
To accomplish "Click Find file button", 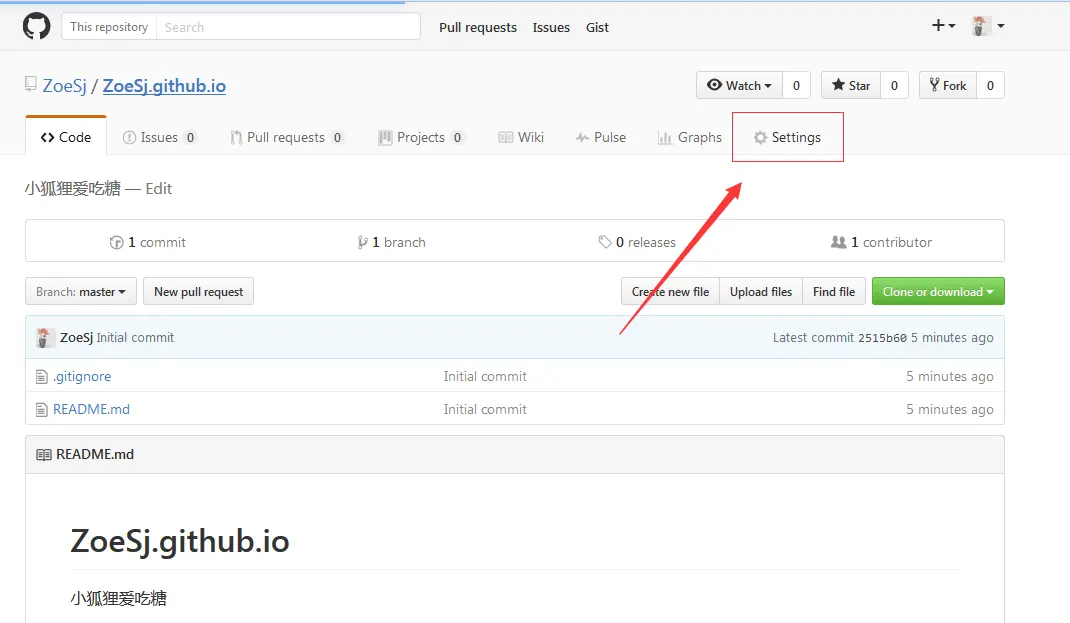I will click(834, 291).
